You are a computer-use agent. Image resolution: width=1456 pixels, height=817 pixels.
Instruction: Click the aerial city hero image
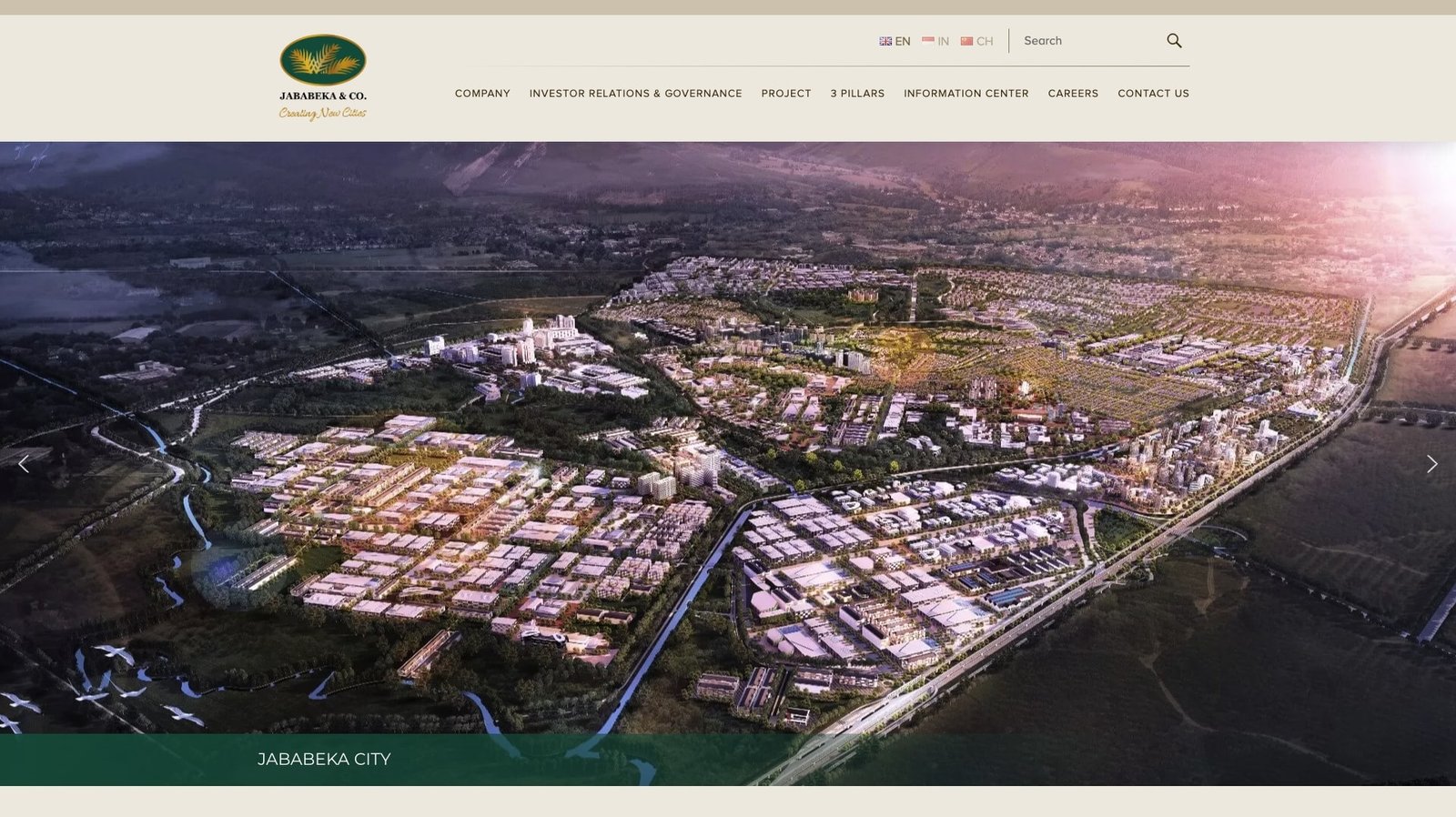728,409
